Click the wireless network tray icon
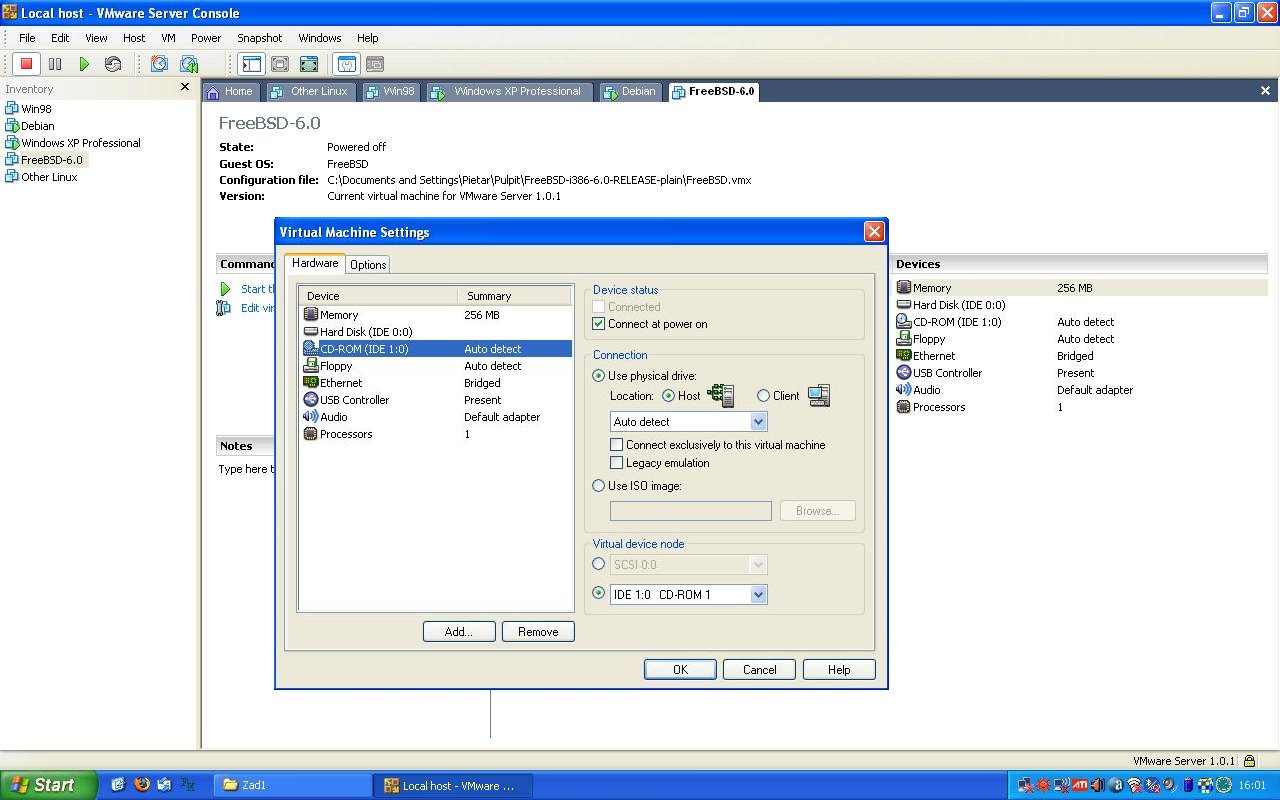1280x800 pixels. click(1134, 785)
